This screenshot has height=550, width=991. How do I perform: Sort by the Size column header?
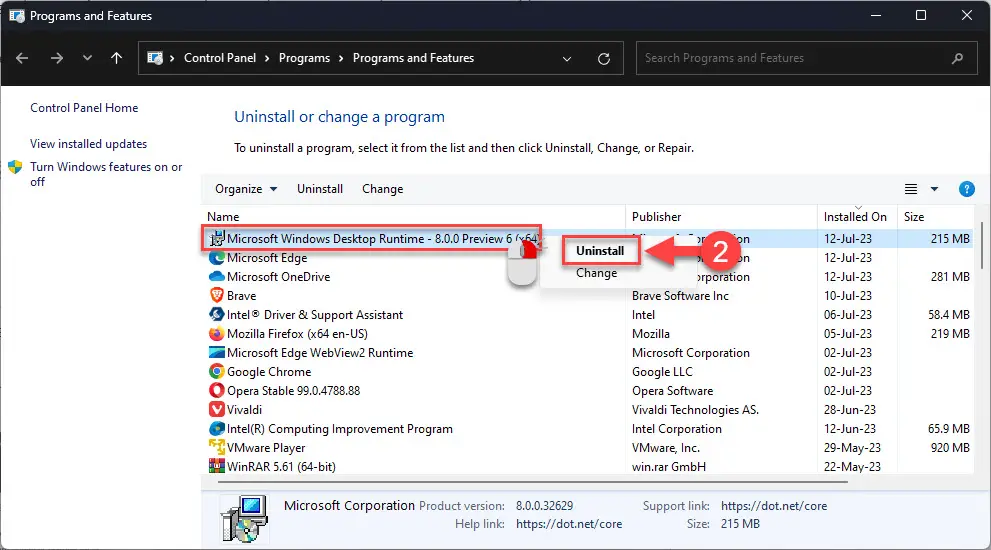914,217
